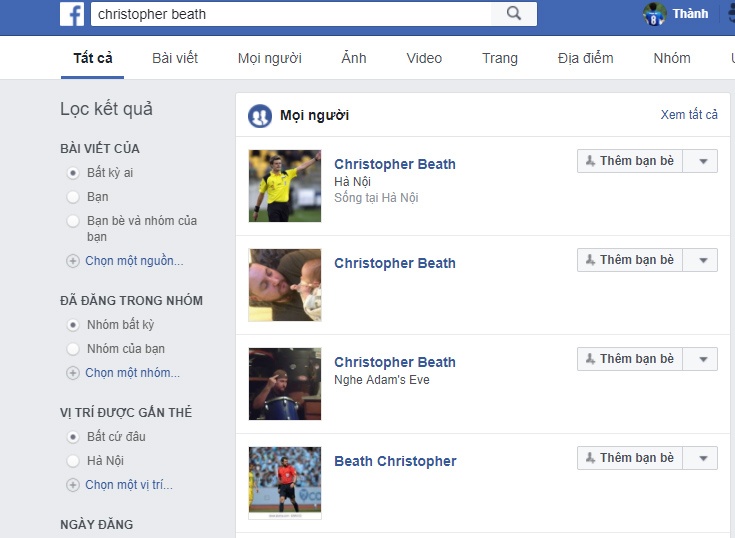Image resolution: width=735 pixels, height=538 pixels.
Task: Open the Nhóm tab
Action: pos(672,58)
